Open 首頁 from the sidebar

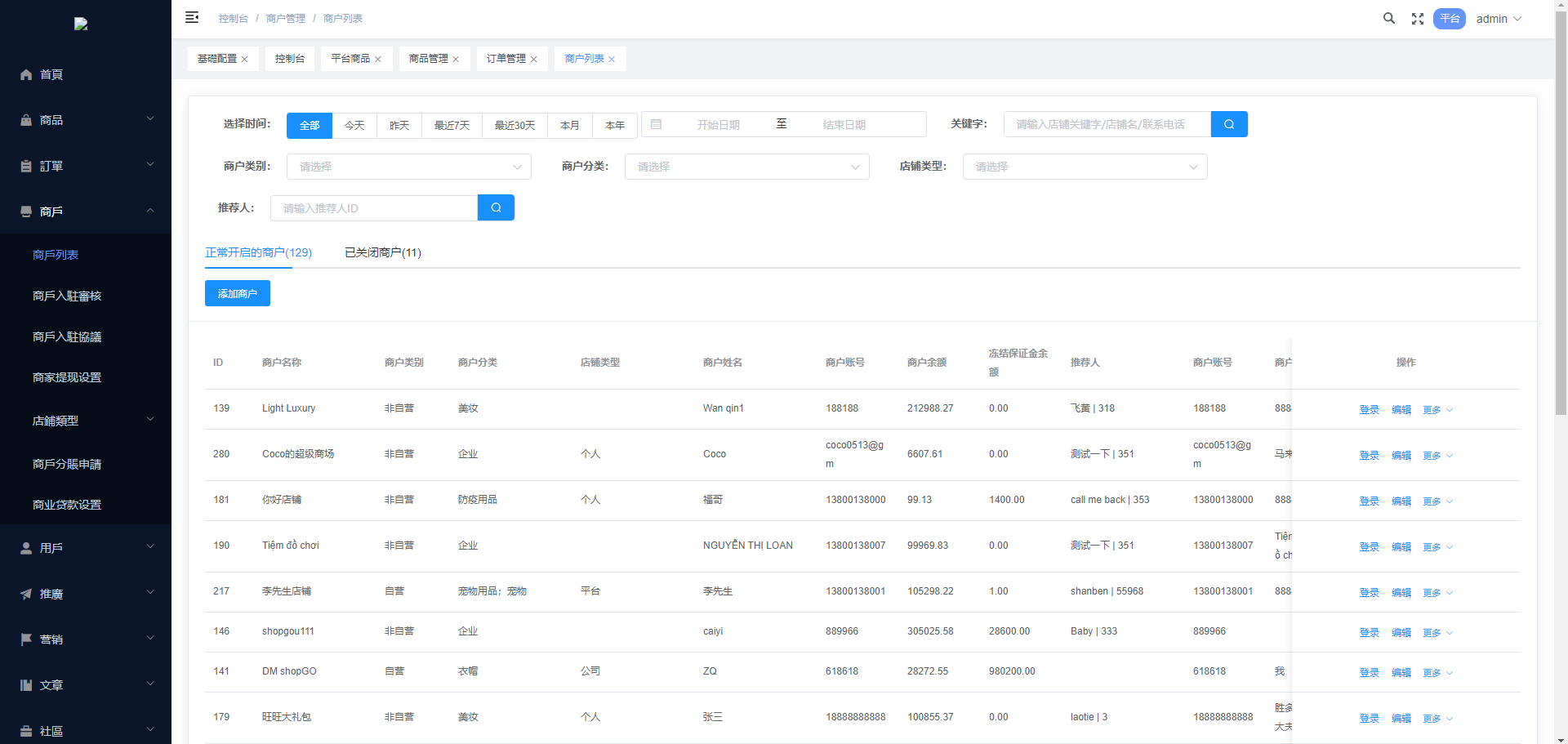point(51,74)
